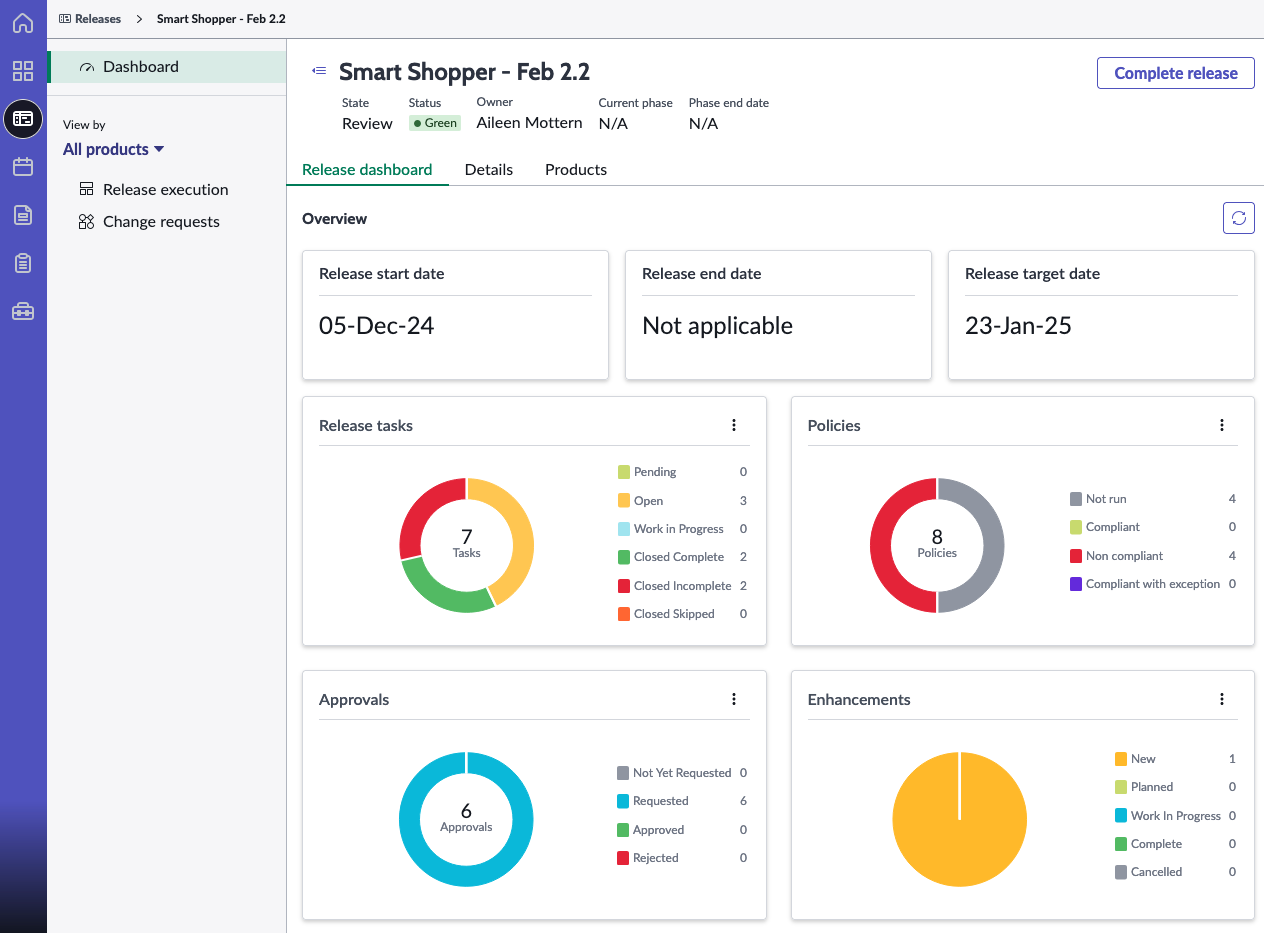
Task: Open Enhancements card options menu
Action: point(1222,699)
